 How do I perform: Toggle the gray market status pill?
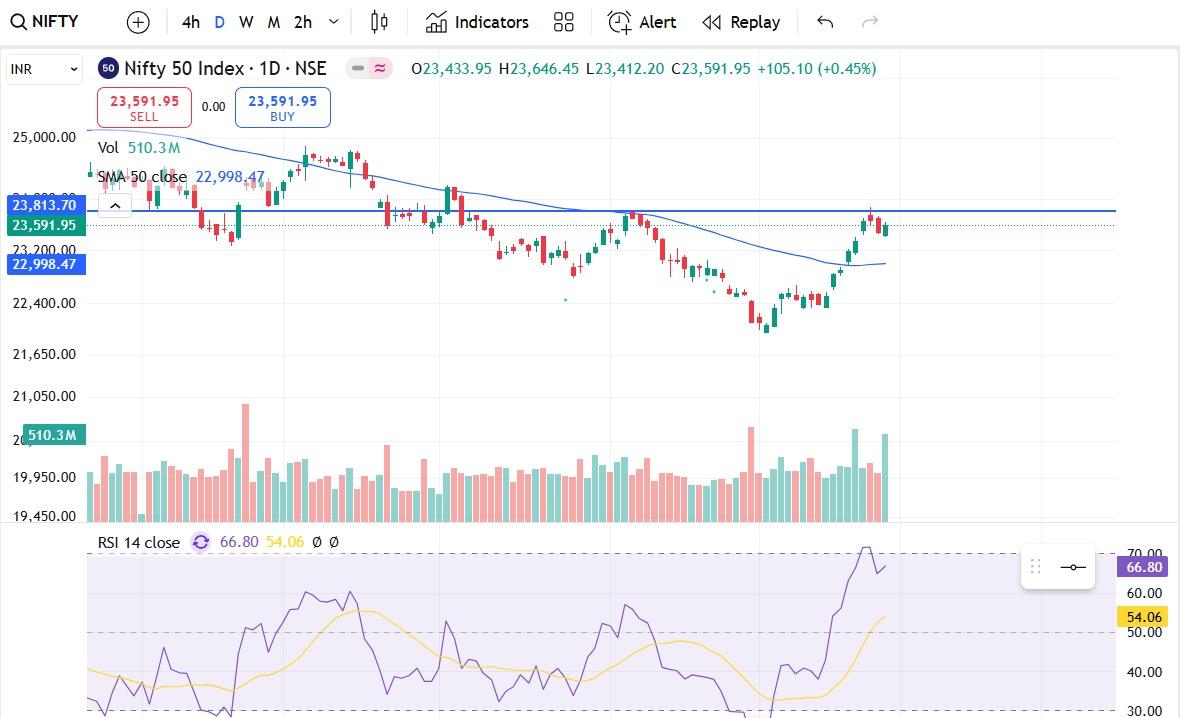(x=358, y=68)
